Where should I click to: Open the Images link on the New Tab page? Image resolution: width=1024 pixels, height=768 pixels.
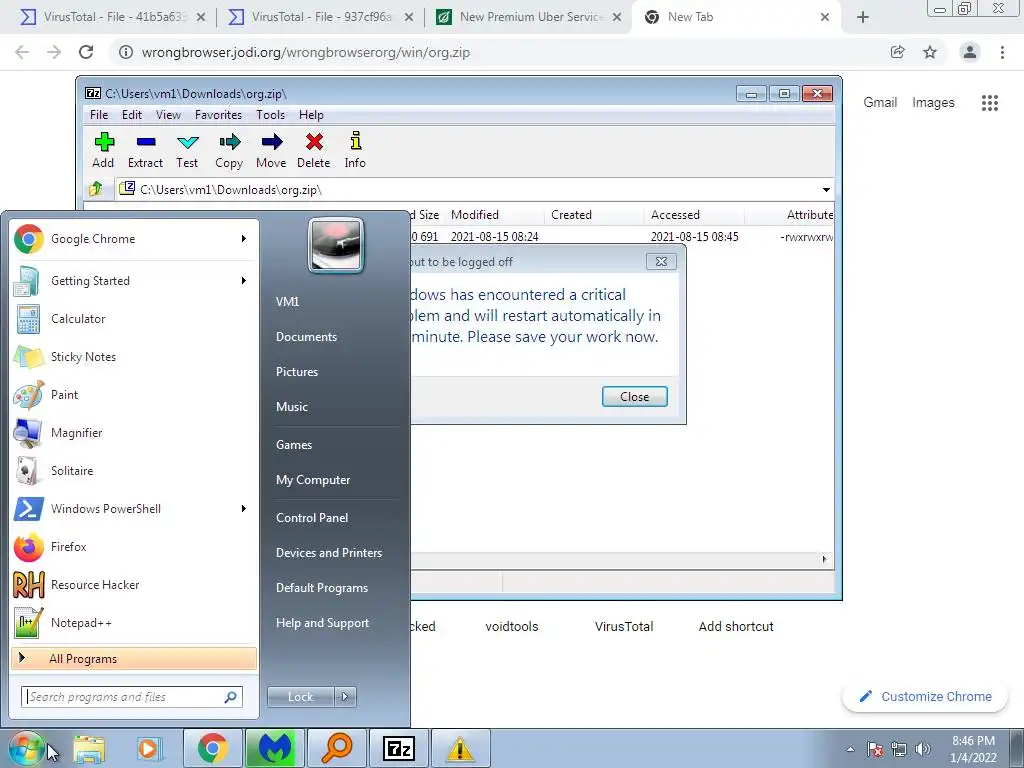(933, 103)
